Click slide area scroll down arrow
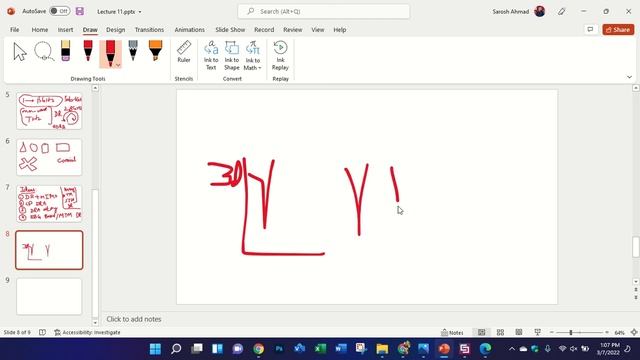This screenshot has height=360, width=640. [x=636, y=281]
